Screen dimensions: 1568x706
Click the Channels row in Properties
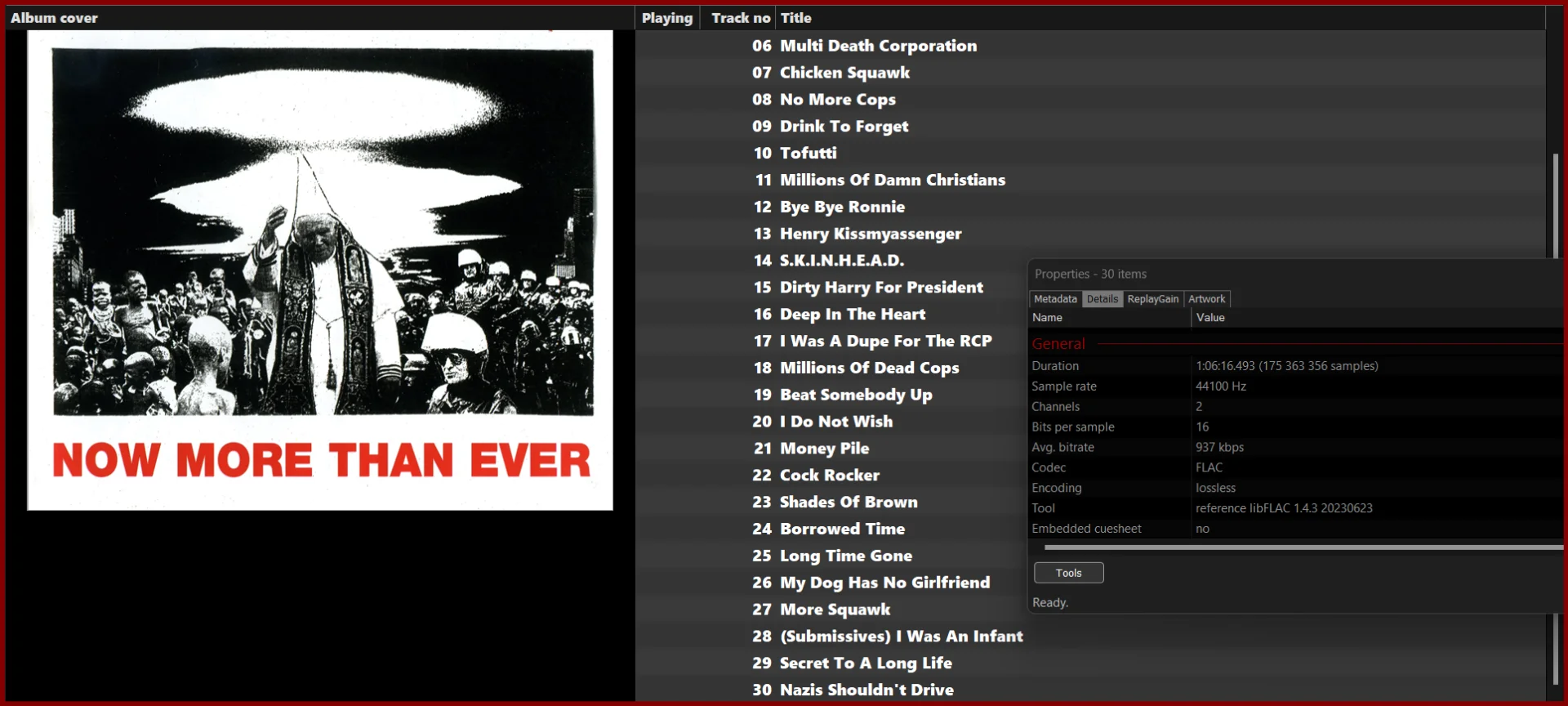pos(1296,407)
